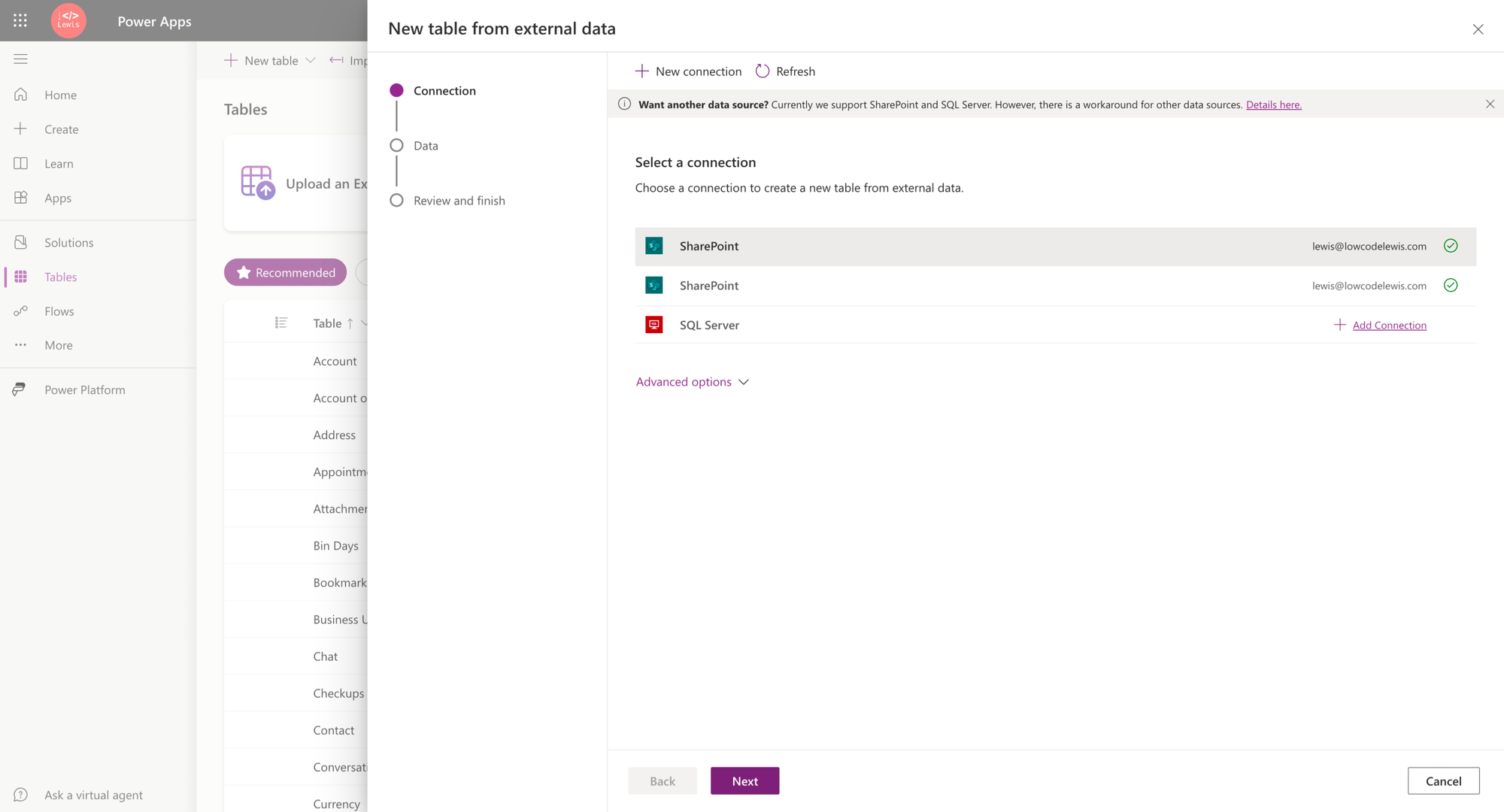Open the Table column sort dropdown

364,323
